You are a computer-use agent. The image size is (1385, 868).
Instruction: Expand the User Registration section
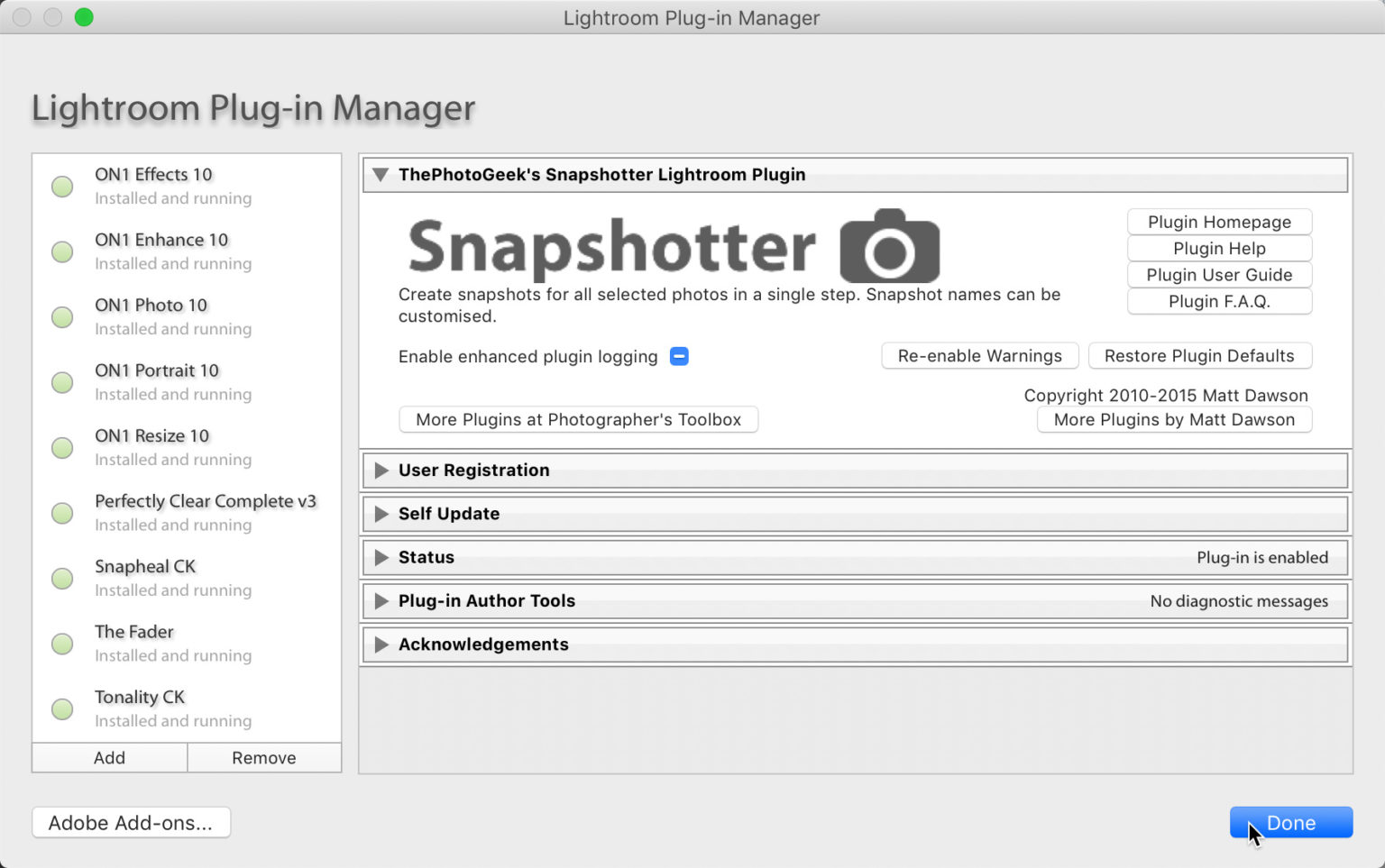[x=381, y=470]
